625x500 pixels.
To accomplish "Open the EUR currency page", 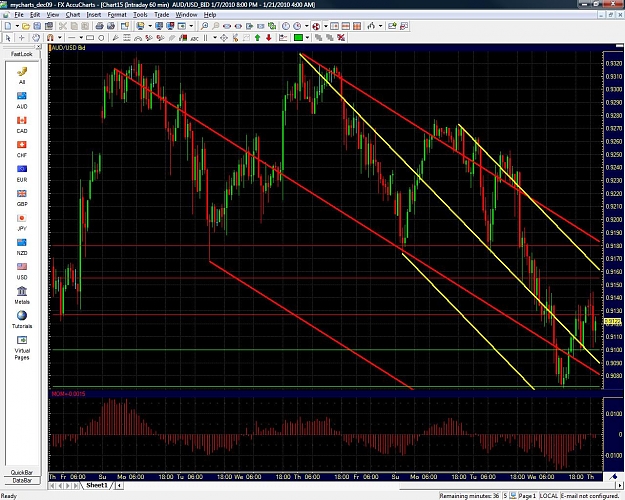I will 22,169.
